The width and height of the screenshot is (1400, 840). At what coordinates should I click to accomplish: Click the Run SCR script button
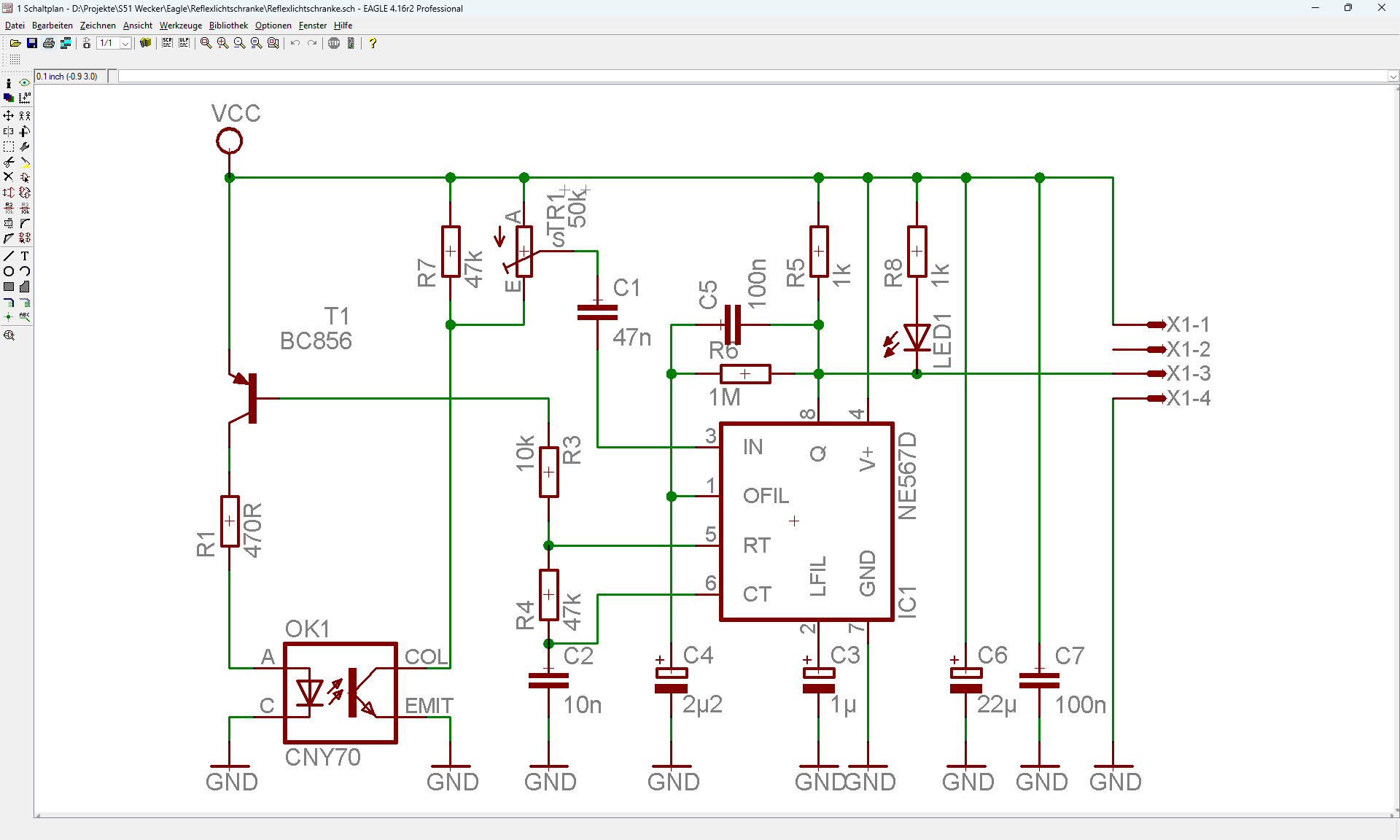(x=167, y=43)
